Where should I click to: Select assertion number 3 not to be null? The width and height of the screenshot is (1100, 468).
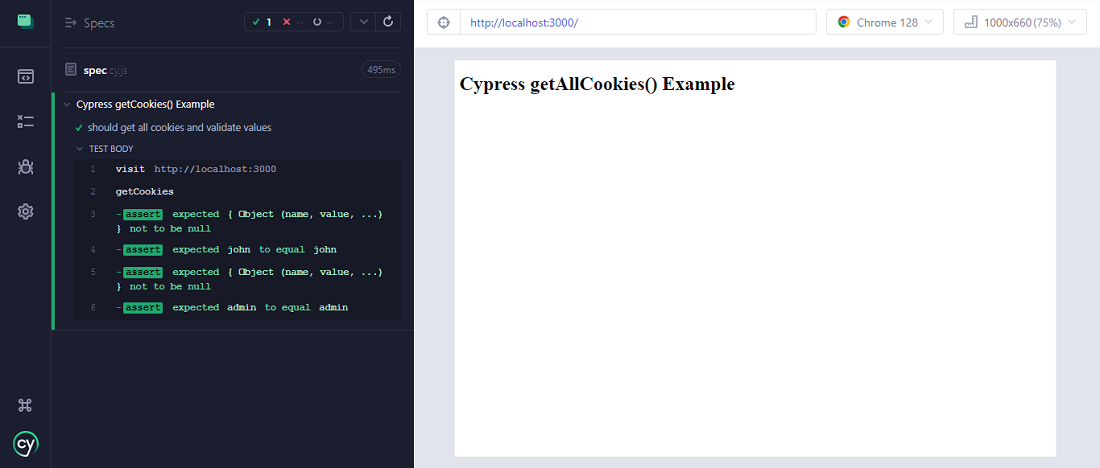[238, 221]
